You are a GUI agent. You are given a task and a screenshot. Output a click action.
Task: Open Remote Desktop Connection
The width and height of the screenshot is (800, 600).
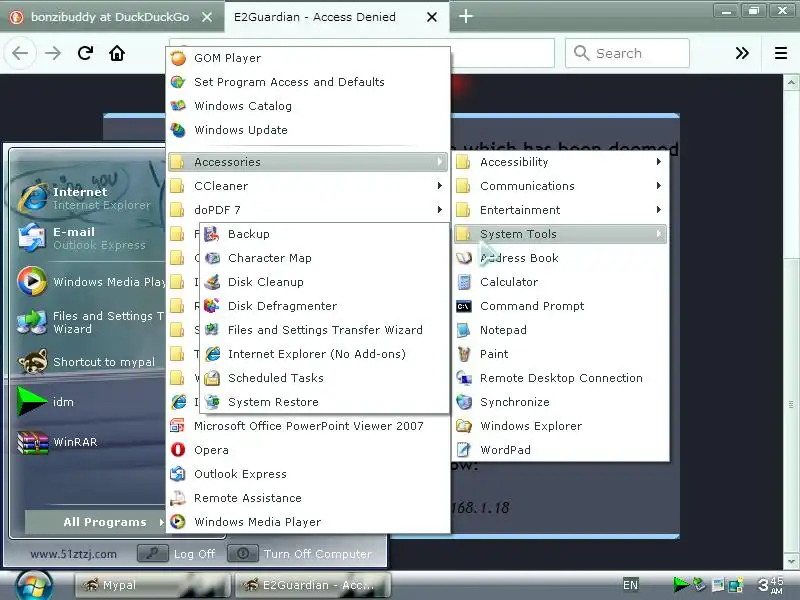pyautogui.click(x=560, y=378)
